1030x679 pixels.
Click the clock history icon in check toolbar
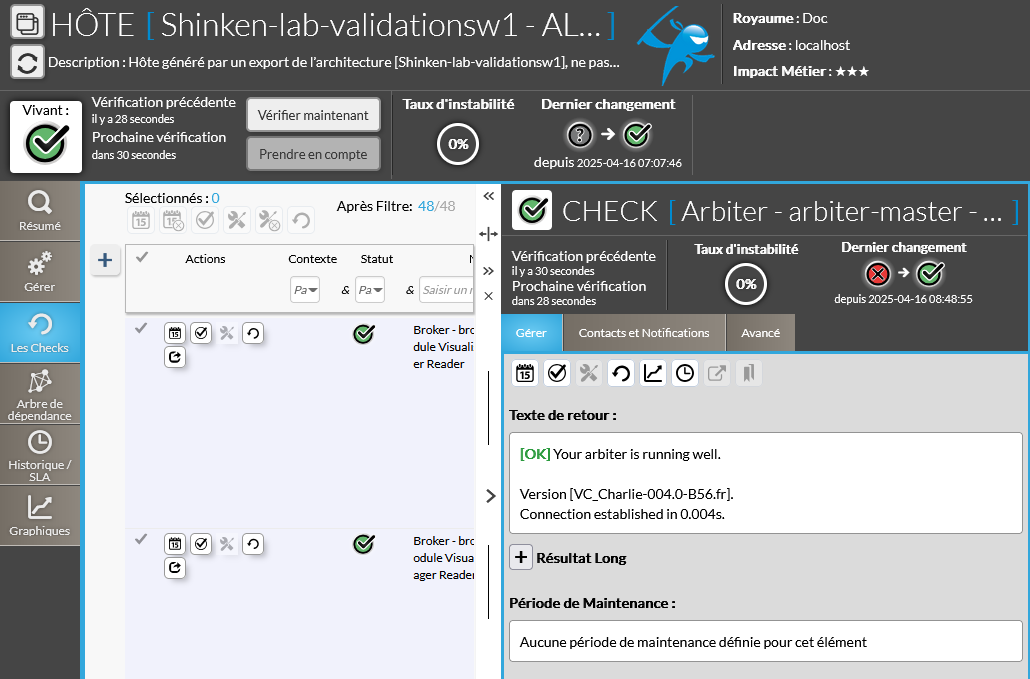pos(685,373)
